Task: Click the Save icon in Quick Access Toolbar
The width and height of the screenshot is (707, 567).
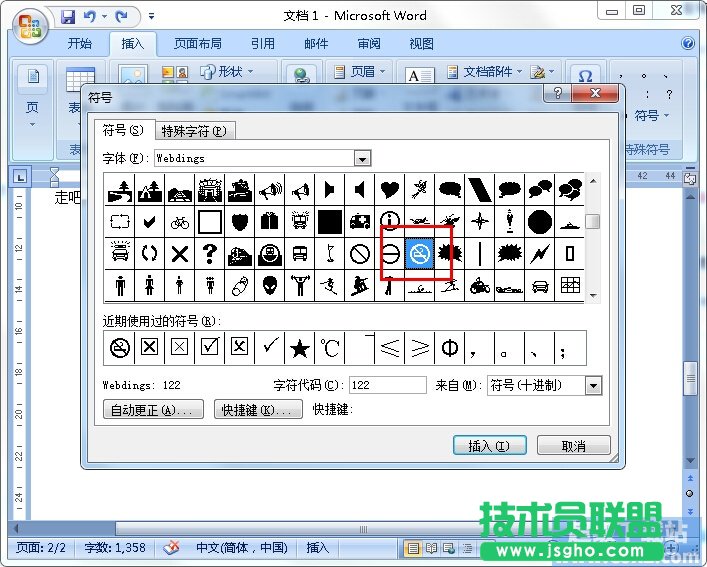Action: [68, 16]
